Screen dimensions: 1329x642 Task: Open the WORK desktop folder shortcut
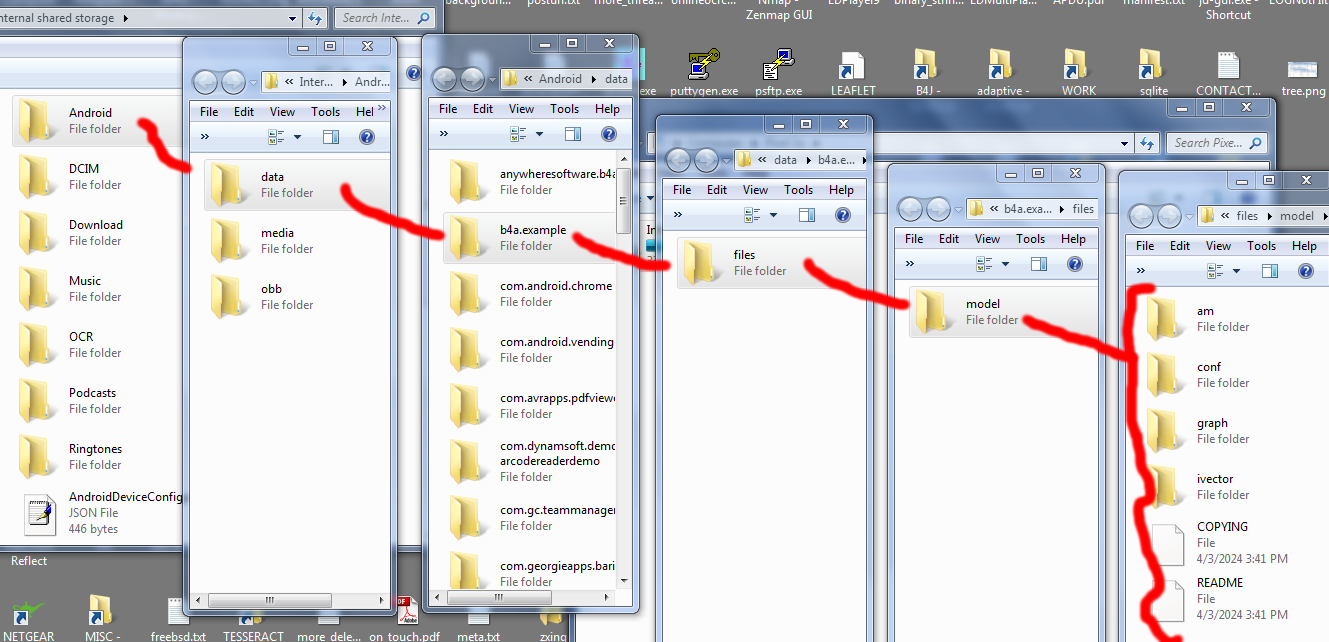1078,73
